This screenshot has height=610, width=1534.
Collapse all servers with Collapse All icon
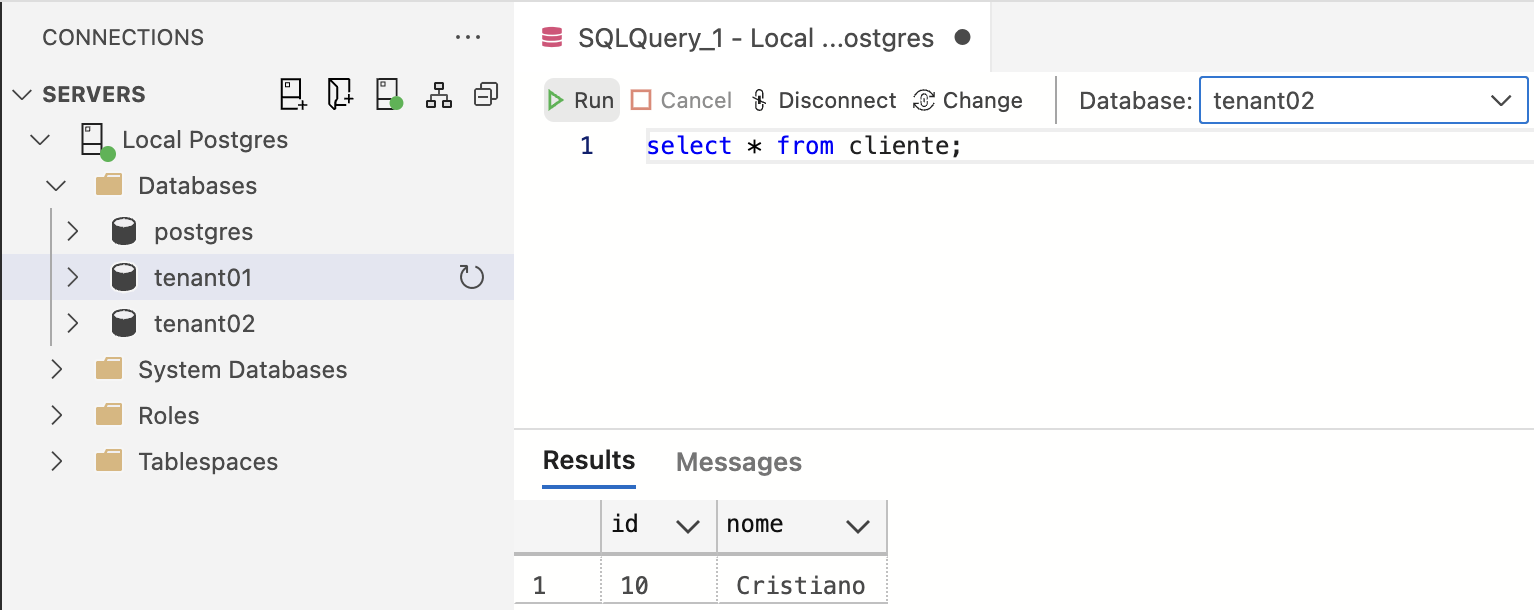click(486, 95)
